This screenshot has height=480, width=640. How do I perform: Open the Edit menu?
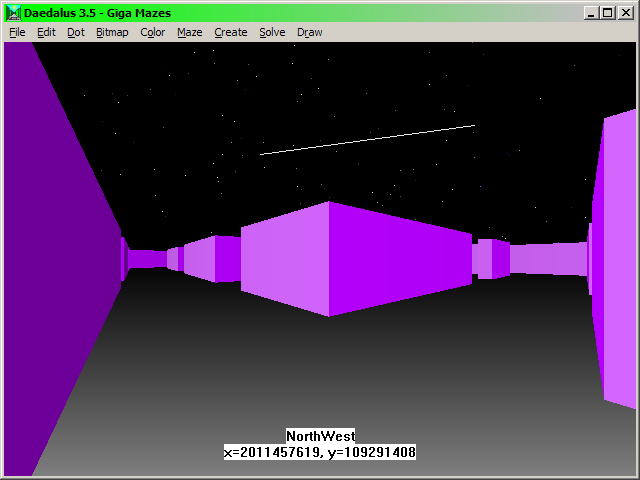pyautogui.click(x=46, y=32)
